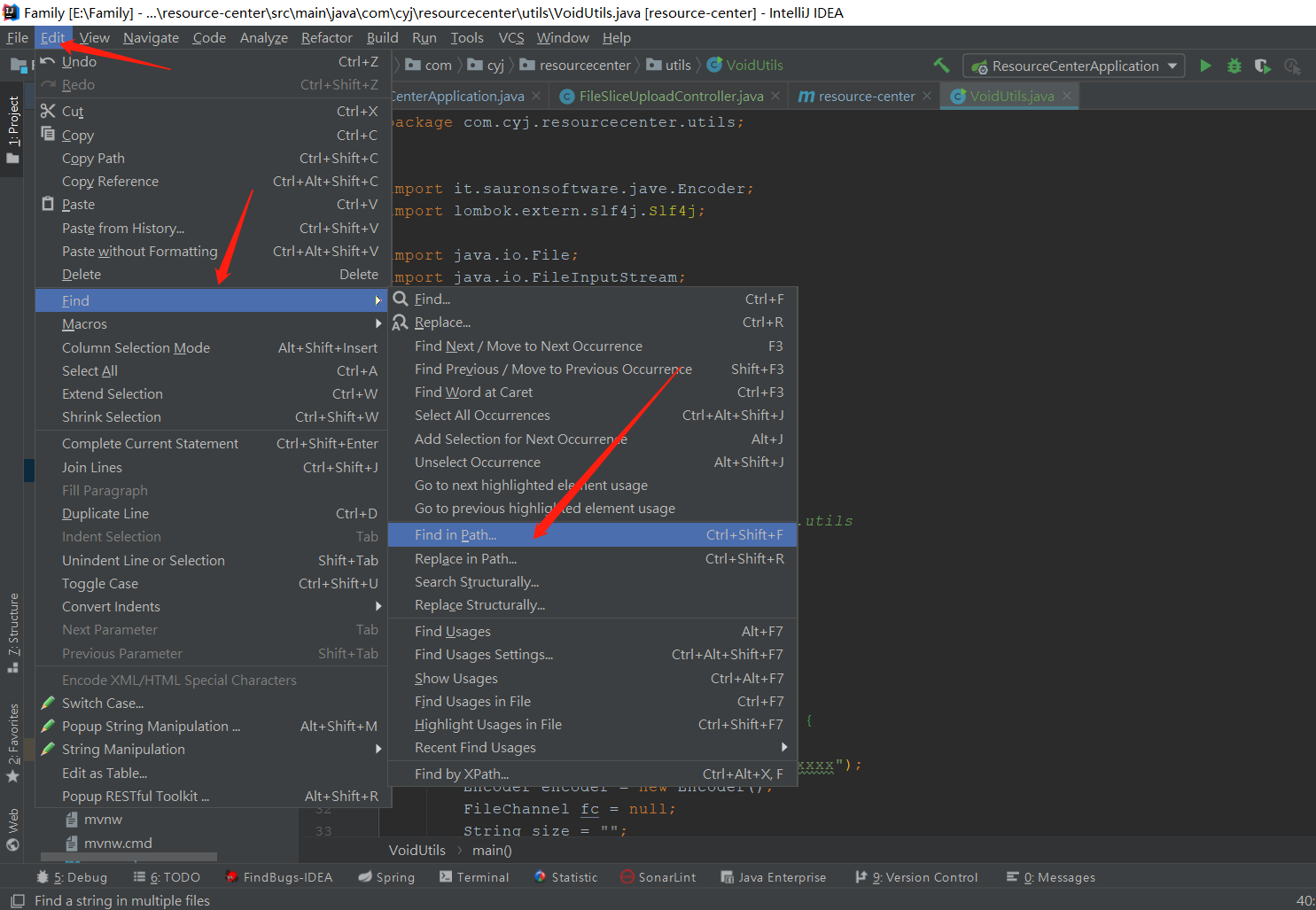Click project tree horizontal scrollbar
Viewport: 1316px width, 910px height.
point(128,857)
